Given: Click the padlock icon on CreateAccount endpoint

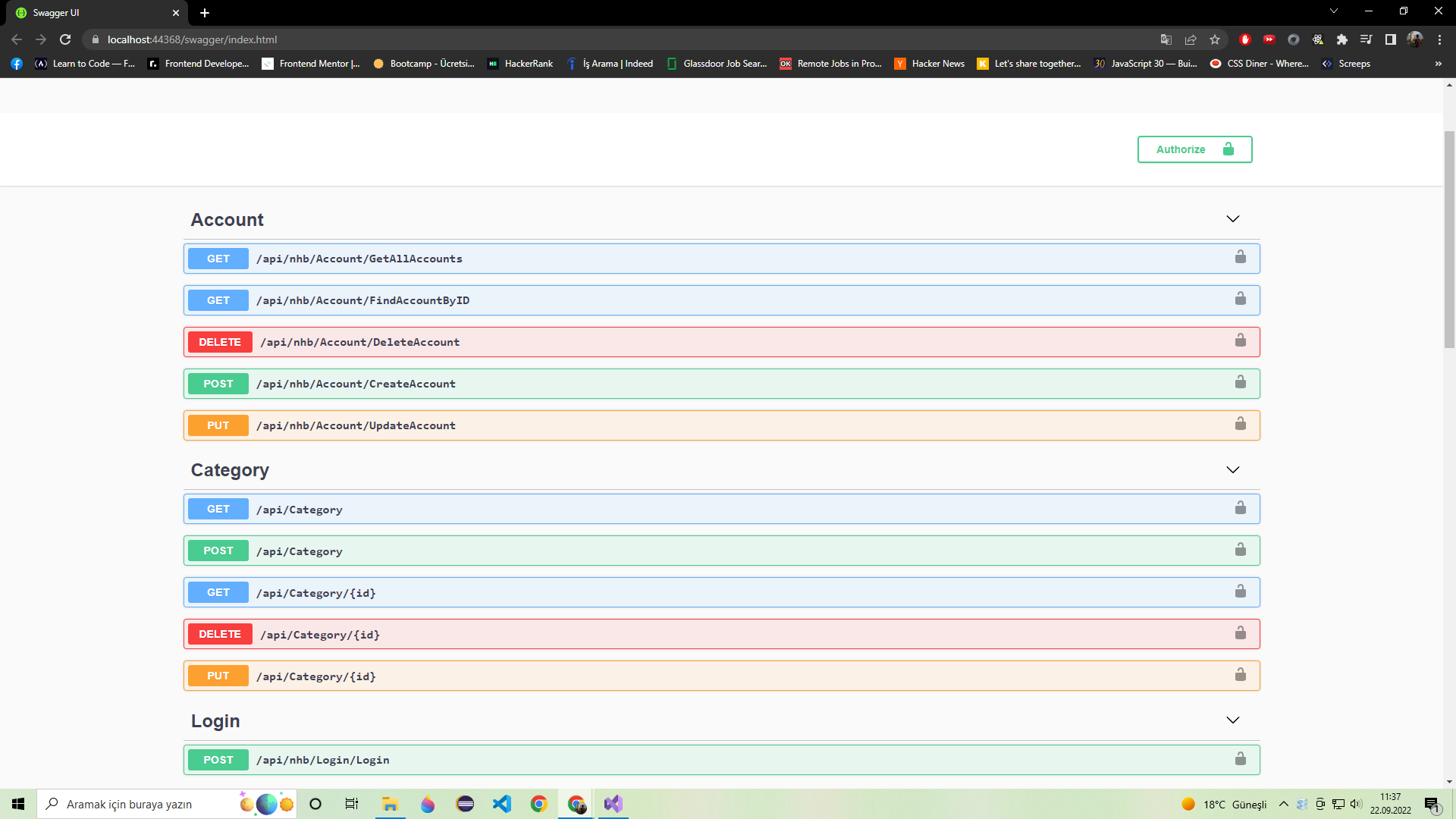Looking at the screenshot, I should 1241,381.
